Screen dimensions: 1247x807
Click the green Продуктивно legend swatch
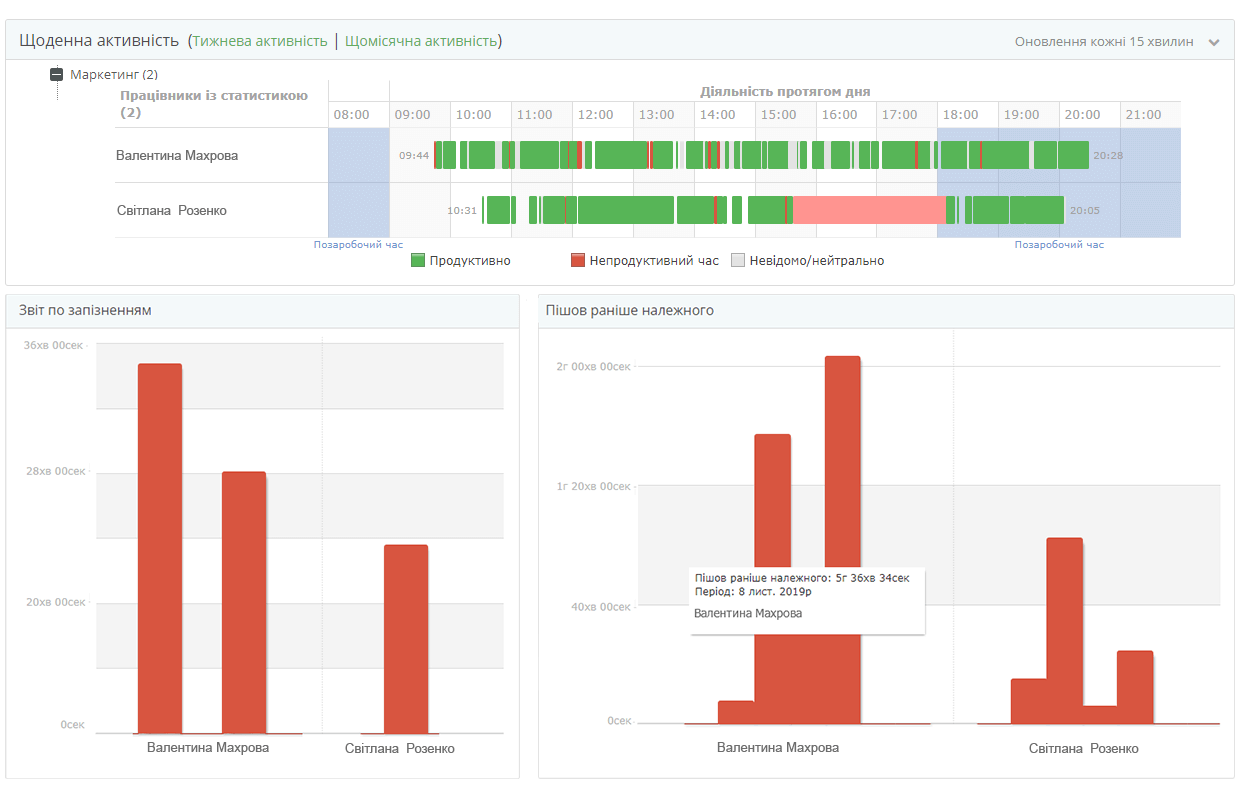tap(418, 261)
